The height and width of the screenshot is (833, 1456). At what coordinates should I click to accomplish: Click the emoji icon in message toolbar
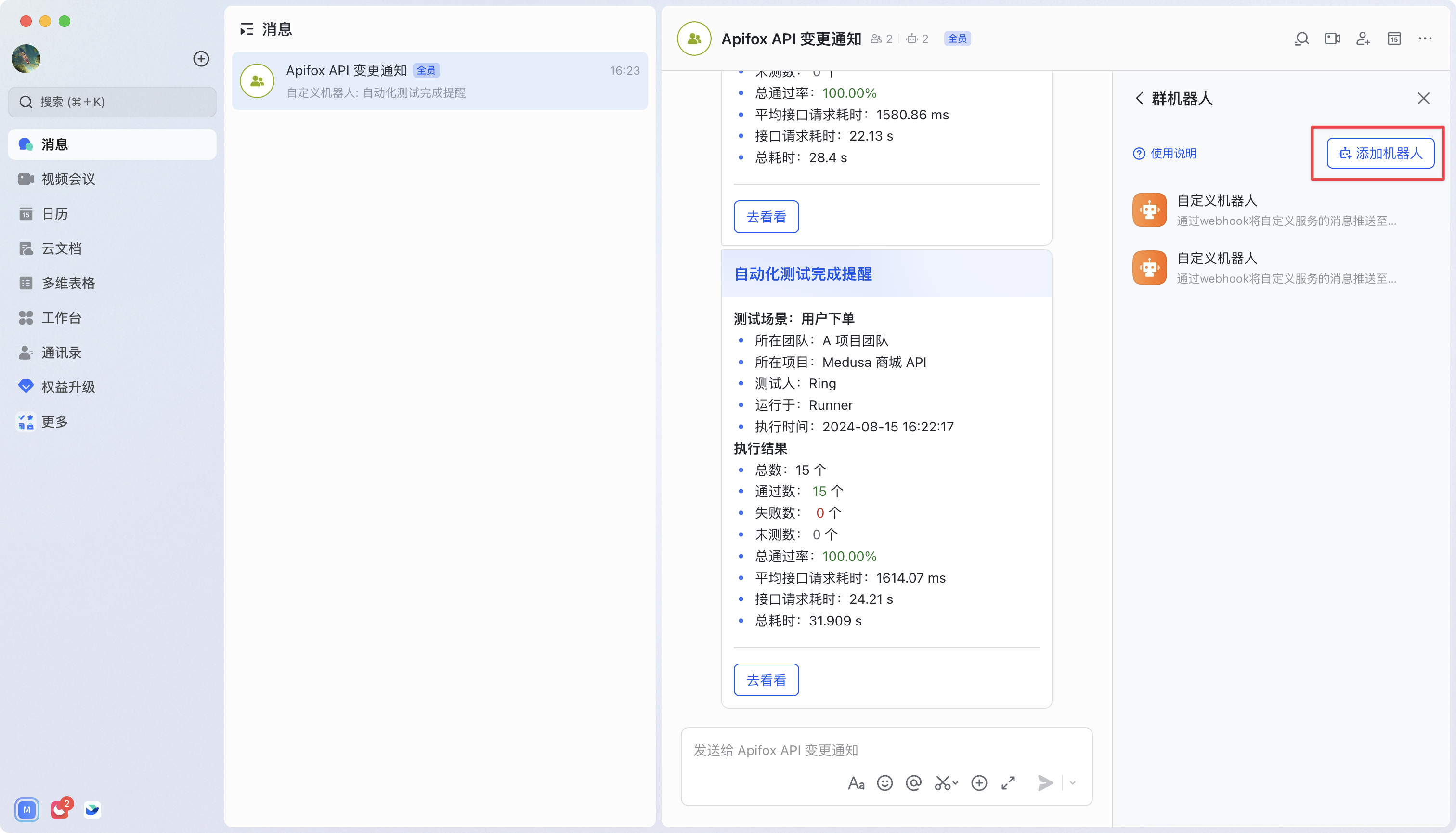(x=884, y=782)
